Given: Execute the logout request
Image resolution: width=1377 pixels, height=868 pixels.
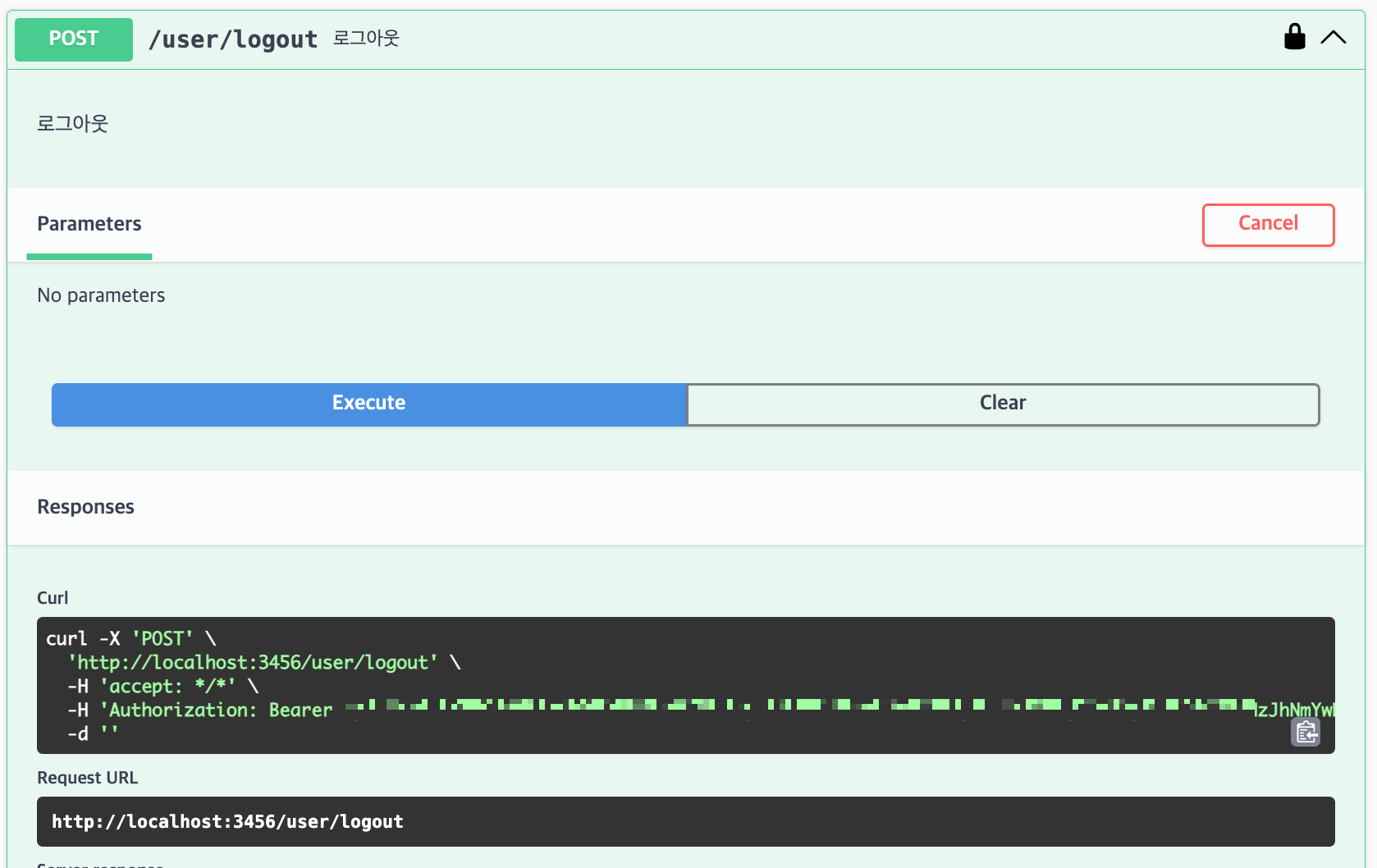Looking at the screenshot, I should (x=369, y=404).
